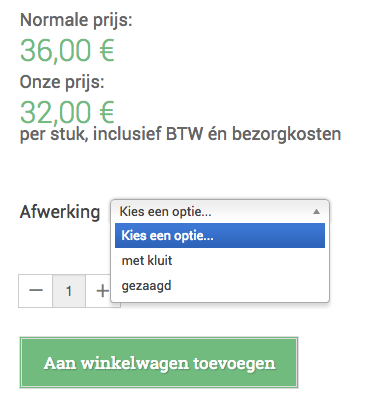
Task: Decrease quantity with the minus button
Action: pos(36,291)
